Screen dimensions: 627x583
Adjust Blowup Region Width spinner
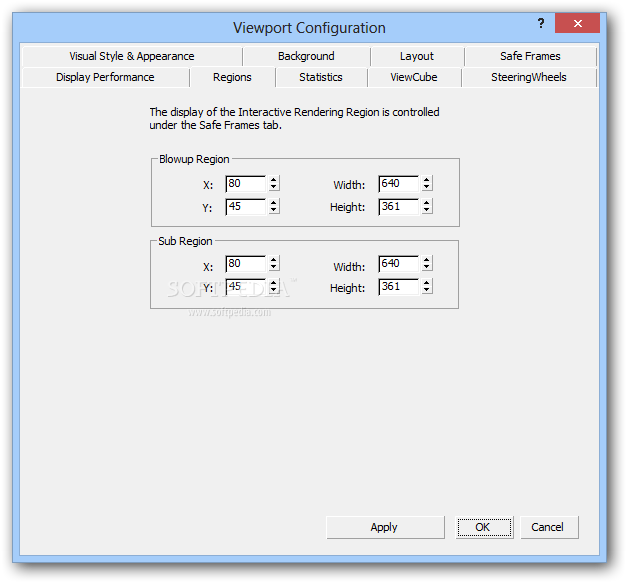(427, 184)
